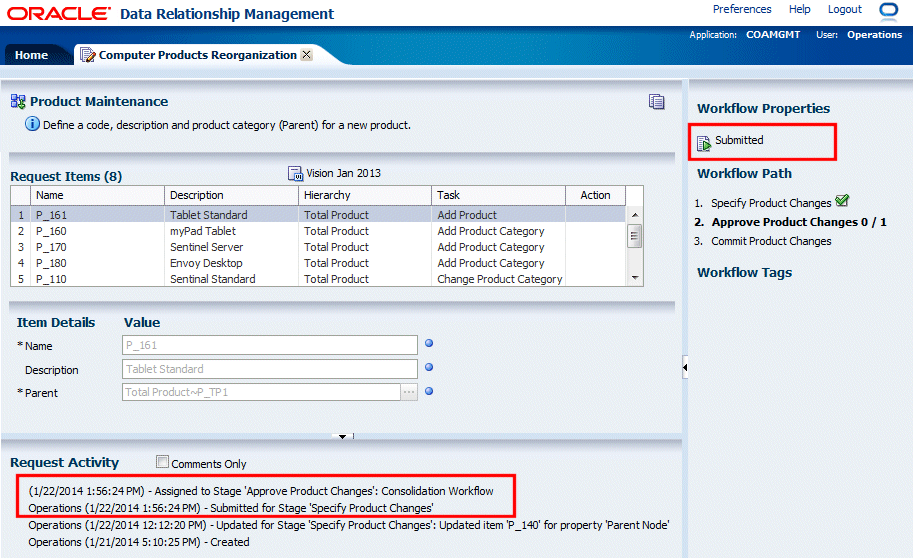Click the blue dot beside the Description field
This screenshot has width=913, height=558.
429,367
